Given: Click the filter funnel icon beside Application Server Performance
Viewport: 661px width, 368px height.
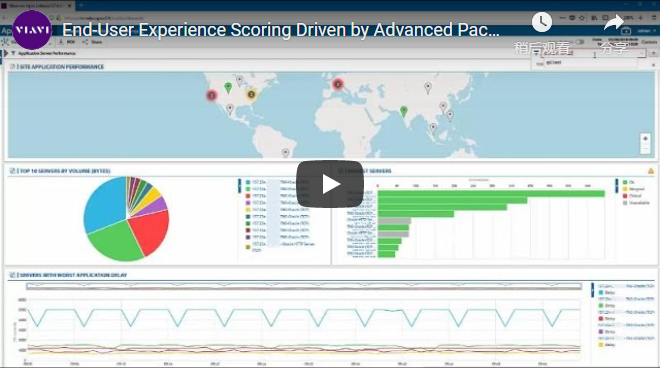Looking at the screenshot, I should (x=13, y=53).
